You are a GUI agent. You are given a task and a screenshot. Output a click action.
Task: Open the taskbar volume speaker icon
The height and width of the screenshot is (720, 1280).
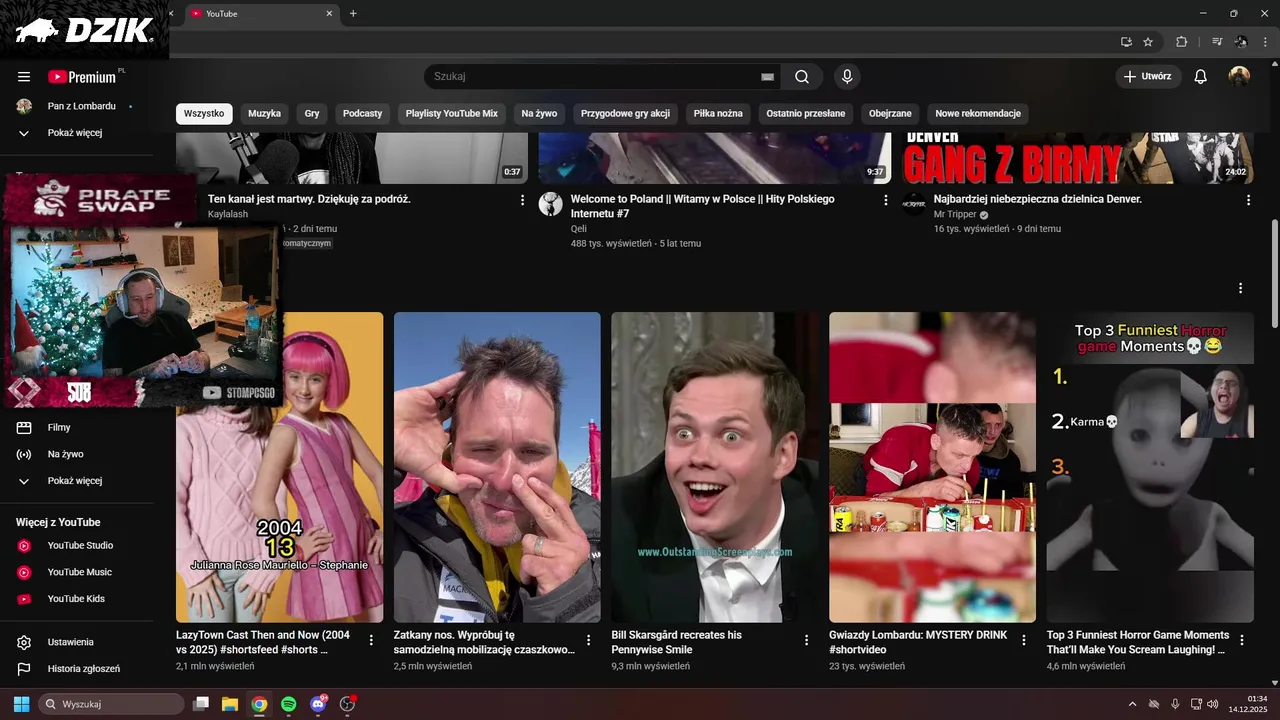click(x=1213, y=704)
